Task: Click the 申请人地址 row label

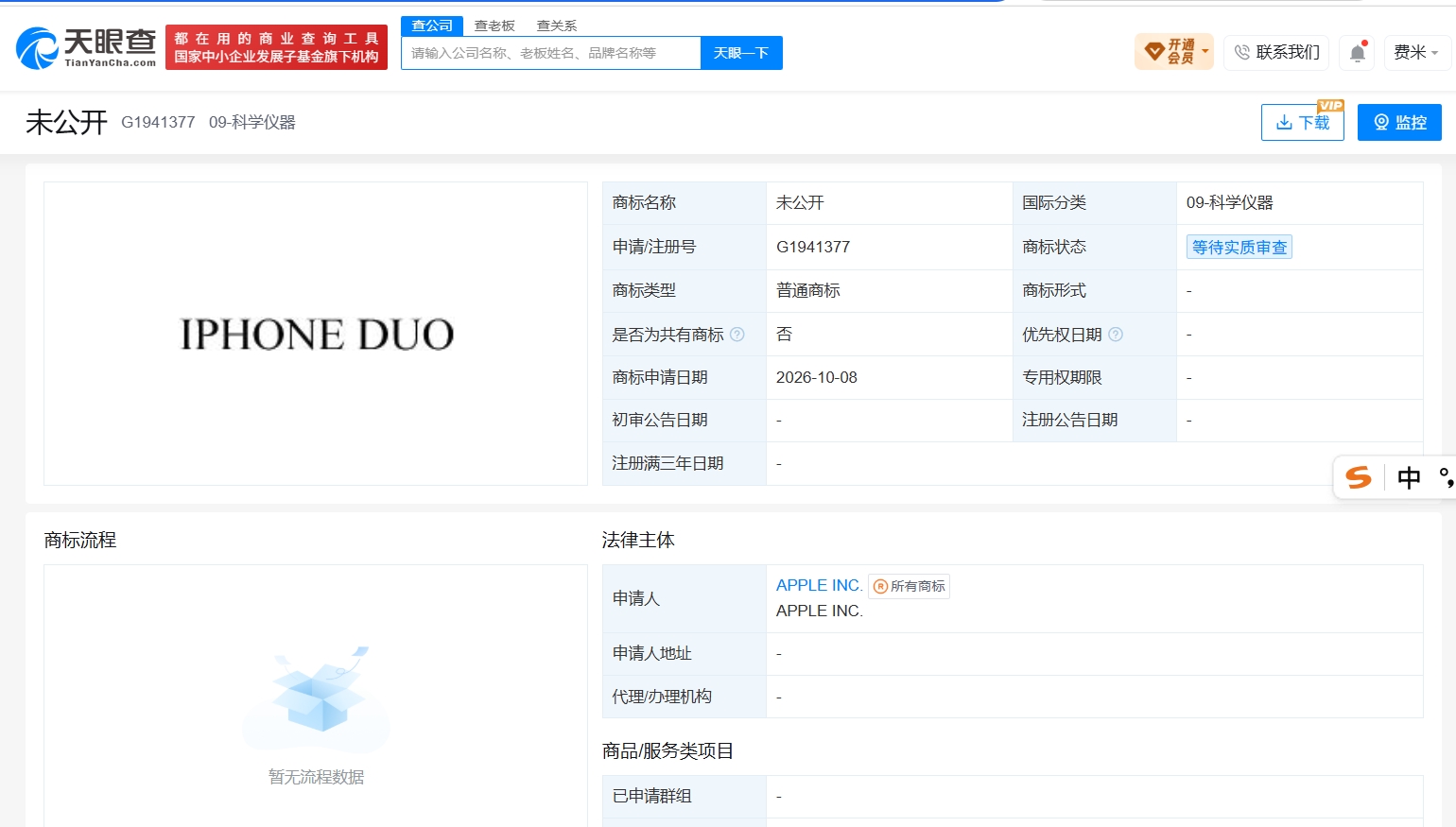Action: point(652,653)
